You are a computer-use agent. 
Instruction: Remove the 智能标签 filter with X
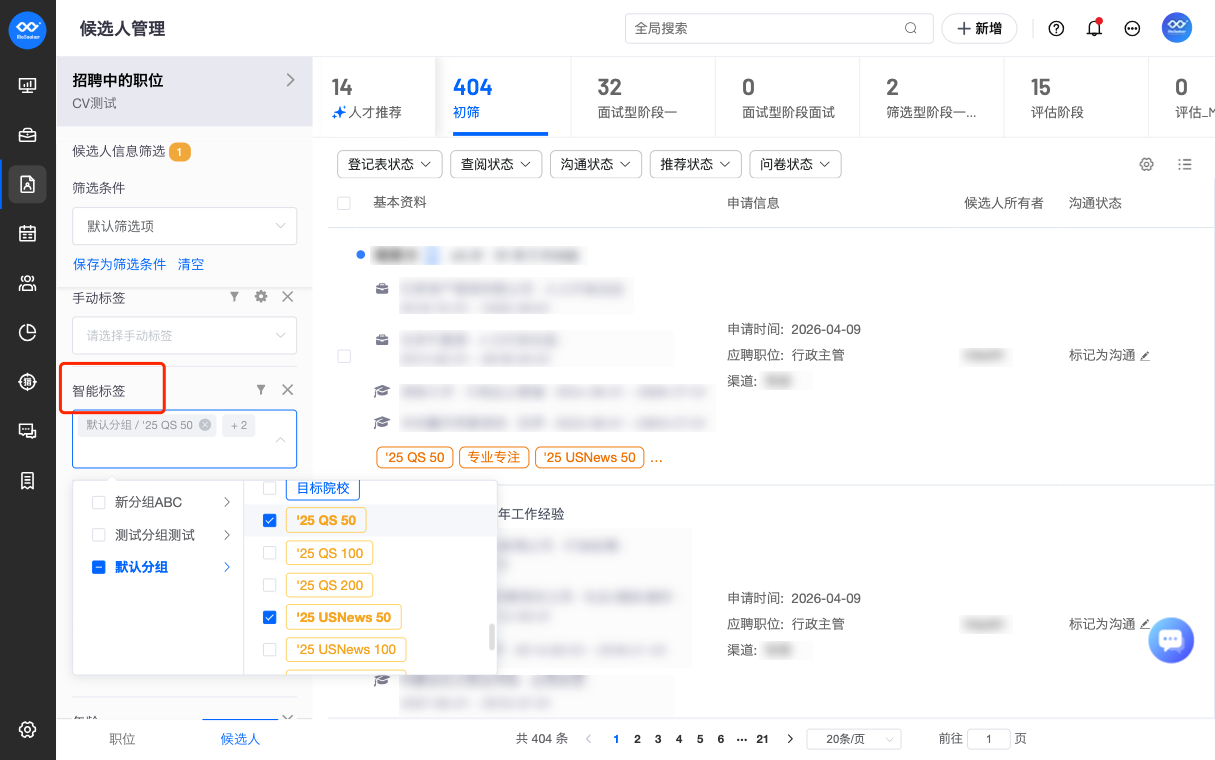[287, 390]
